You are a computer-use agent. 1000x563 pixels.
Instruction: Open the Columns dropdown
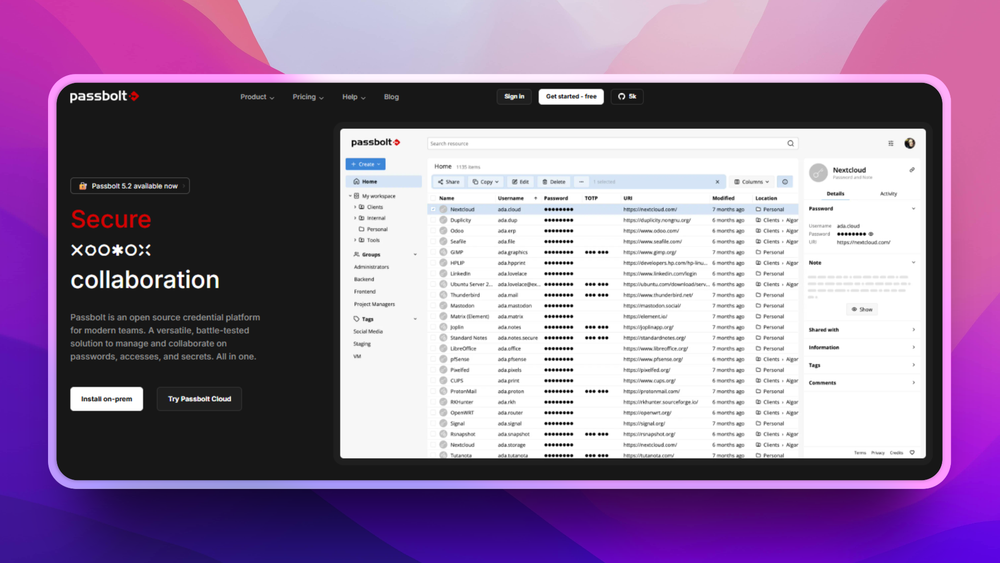[x=751, y=182]
